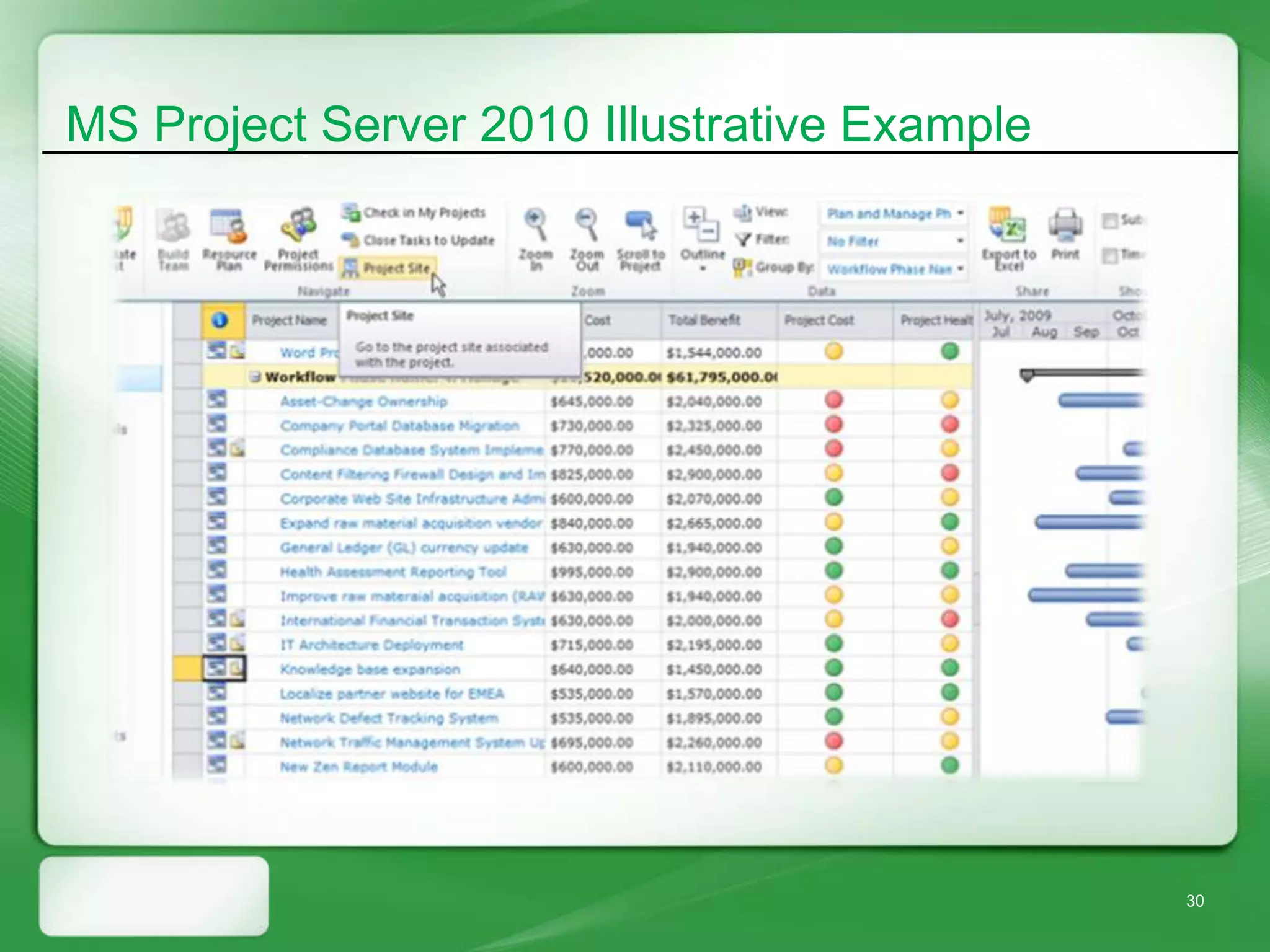
Task: Open Company Portal Database Migration link
Action: click(399, 426)
